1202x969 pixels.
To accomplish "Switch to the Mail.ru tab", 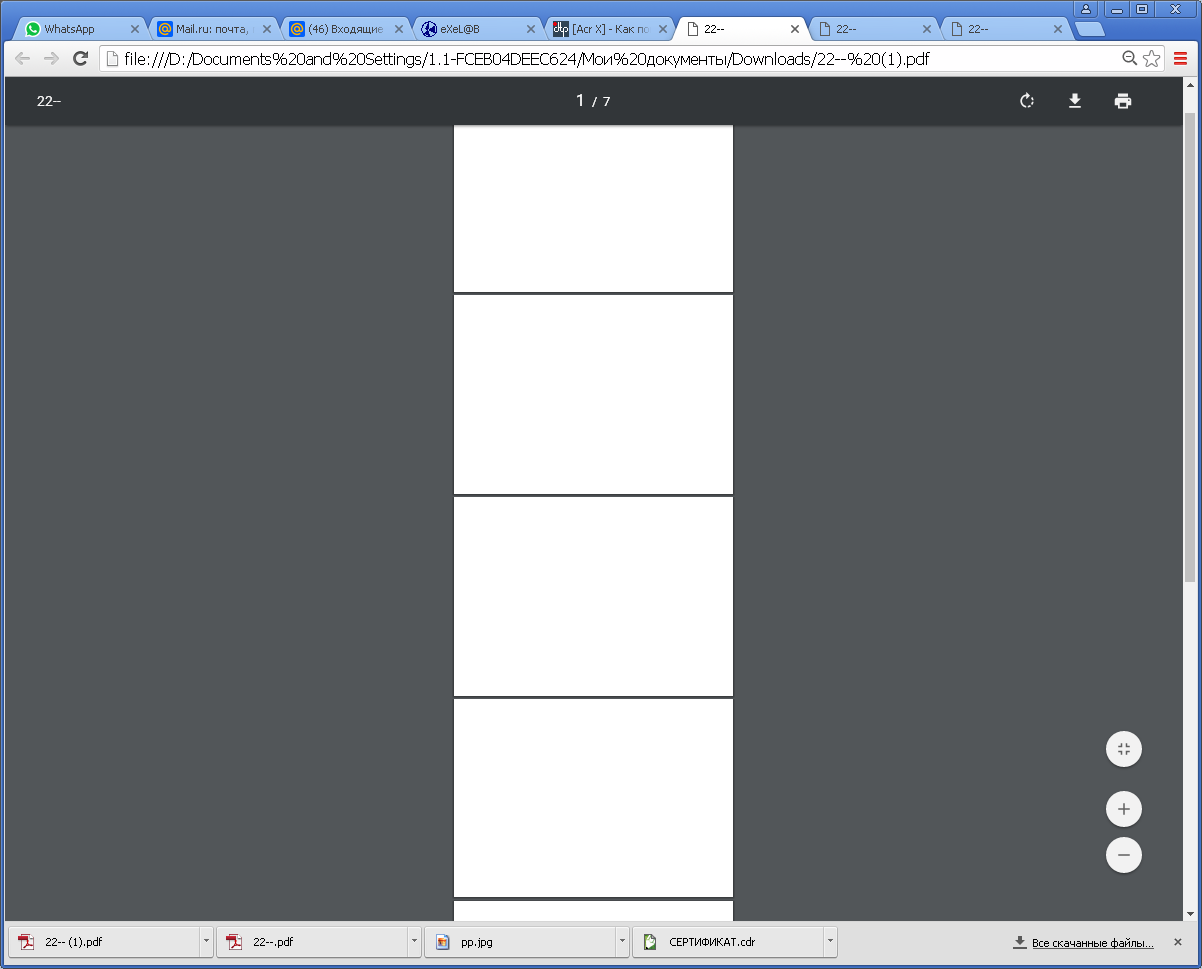I will [214, 29].
